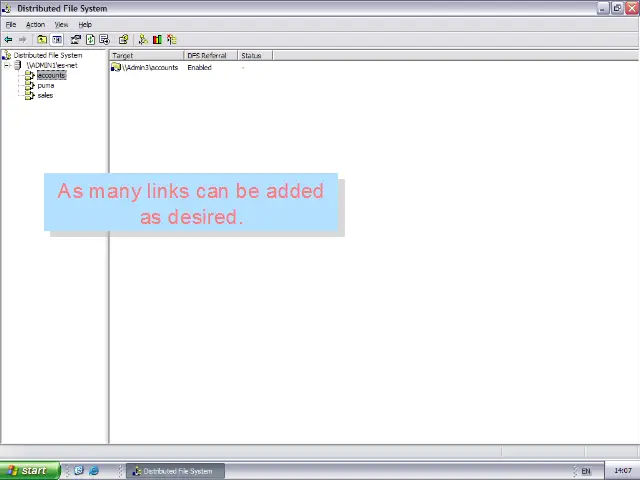Open the Windows start menu
The width and height of the screenshot is (640, 480).
pyautogui.click(x=30, y=471)
